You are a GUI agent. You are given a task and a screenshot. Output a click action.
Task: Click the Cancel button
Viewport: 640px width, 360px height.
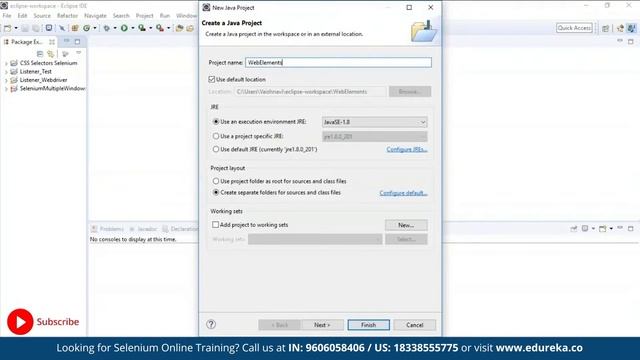coord(415,325)
